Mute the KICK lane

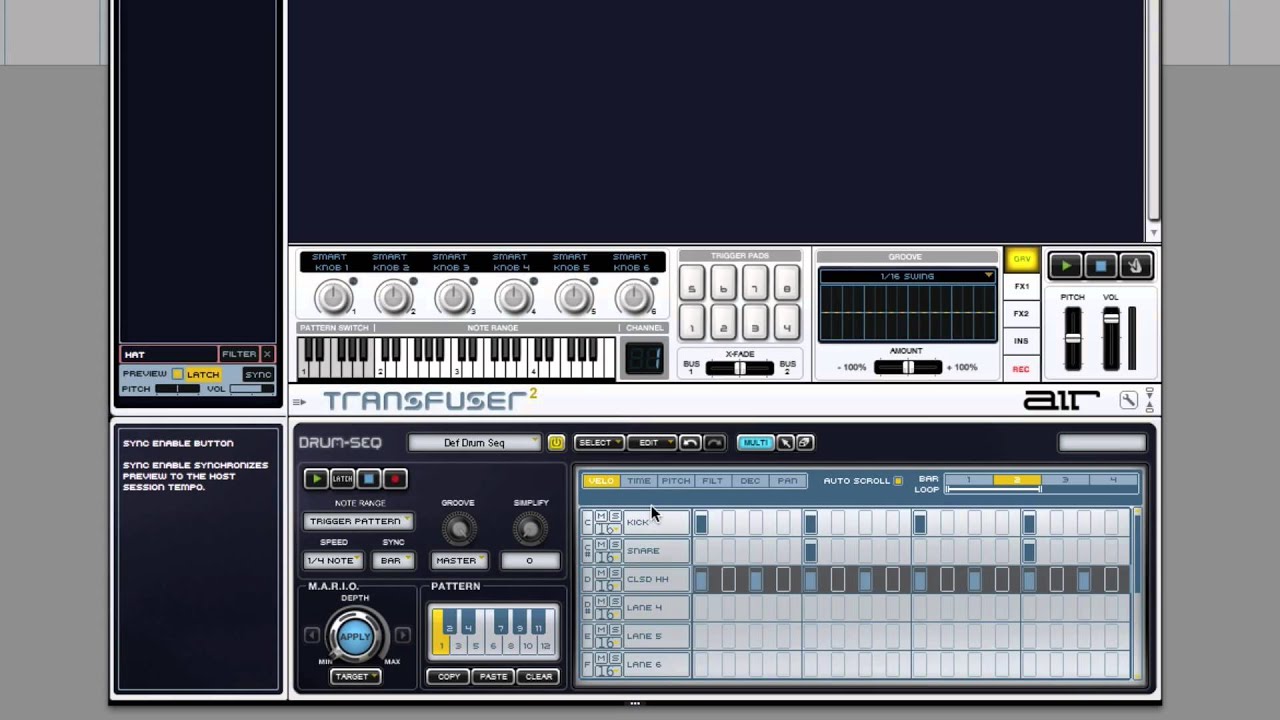pos(601,516)
